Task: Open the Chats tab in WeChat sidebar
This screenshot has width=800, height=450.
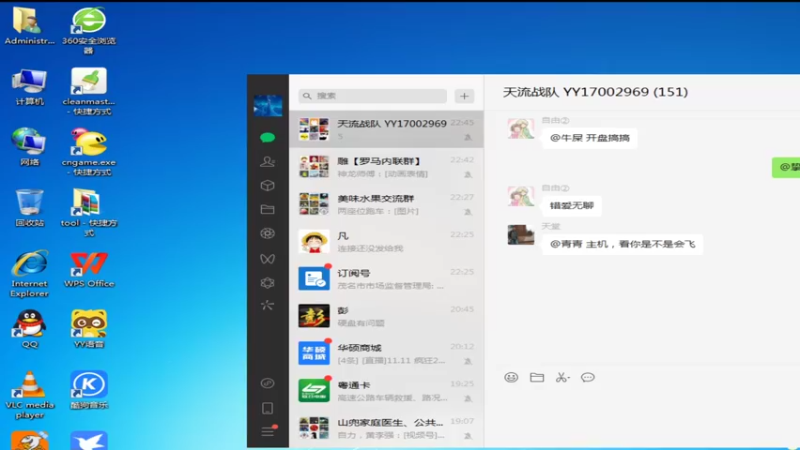Action: pos(267,137)
